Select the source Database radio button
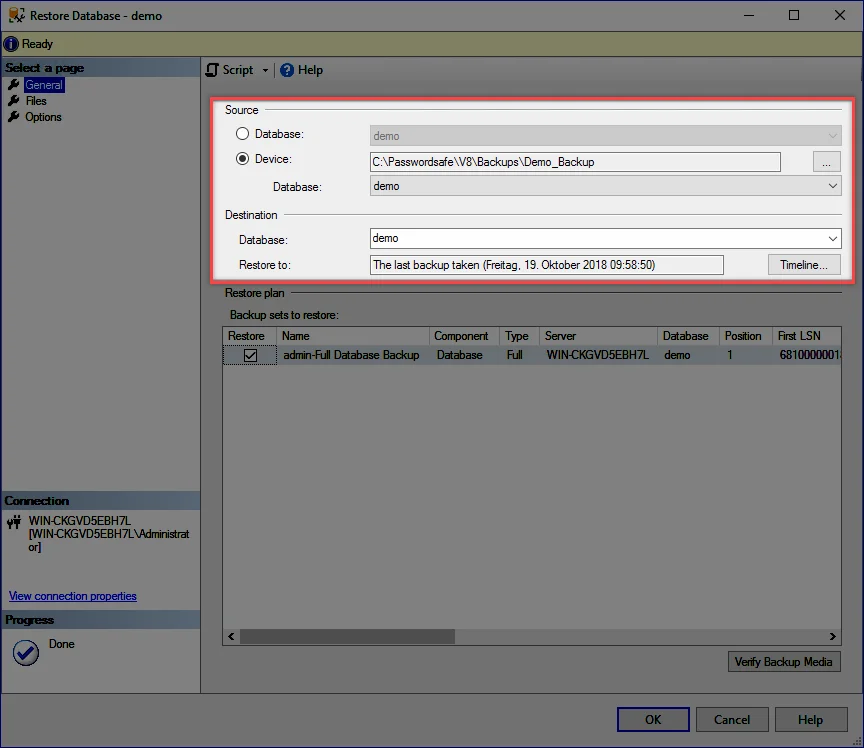This screenshot has width=864, height=748. [242, 134]
